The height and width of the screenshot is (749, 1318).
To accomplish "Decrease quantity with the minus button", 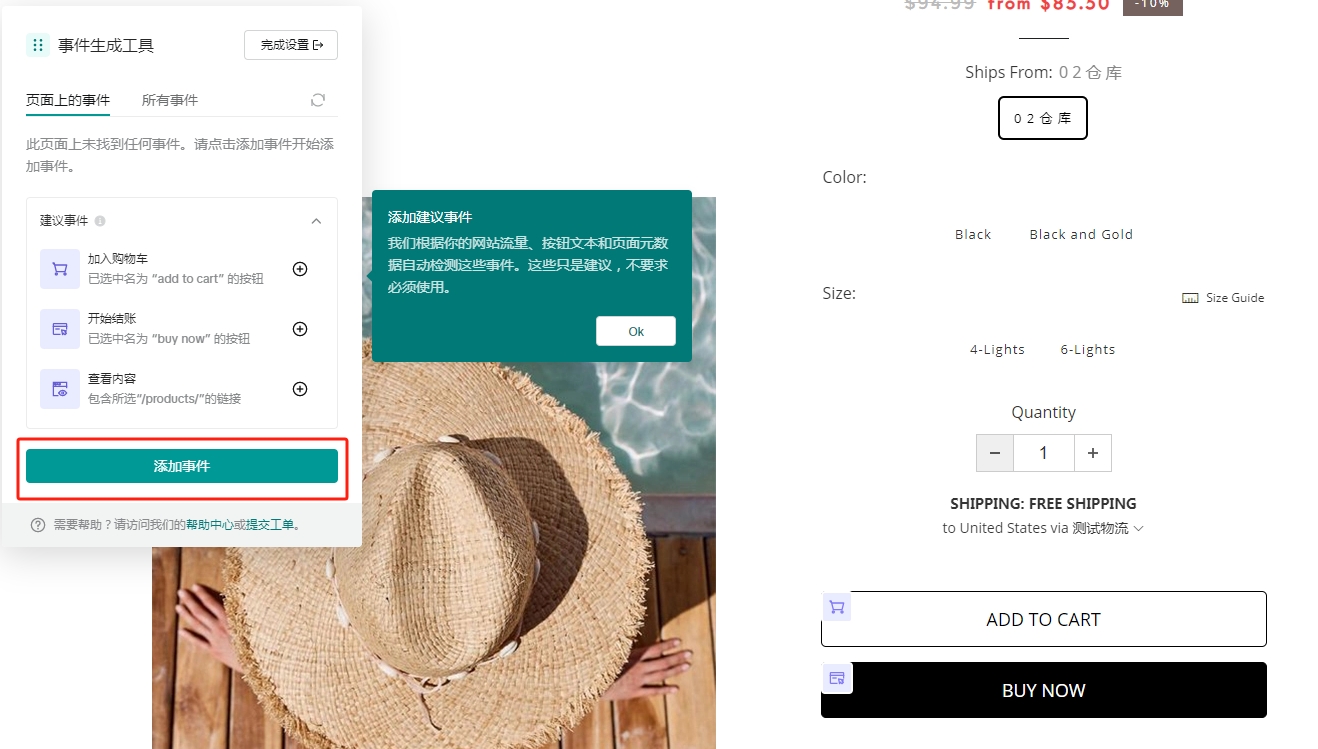I will (x=995, y=453).
